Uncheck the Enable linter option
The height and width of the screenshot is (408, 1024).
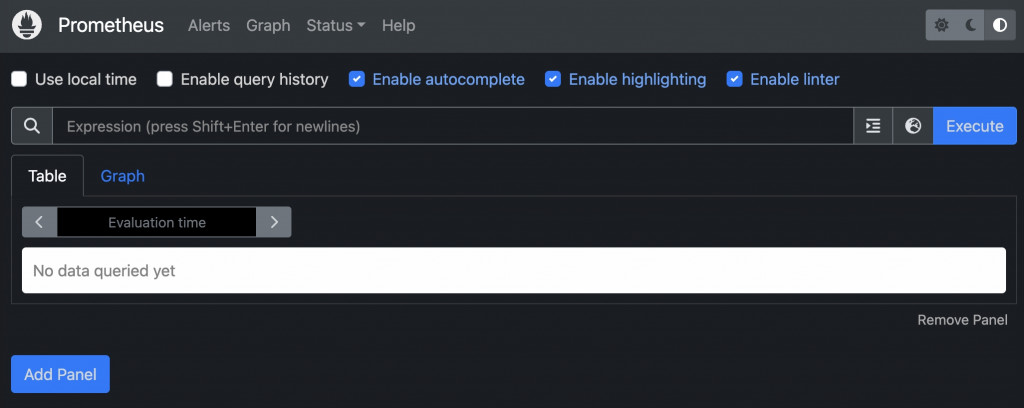pyautogui.click(x=735, y=79)
